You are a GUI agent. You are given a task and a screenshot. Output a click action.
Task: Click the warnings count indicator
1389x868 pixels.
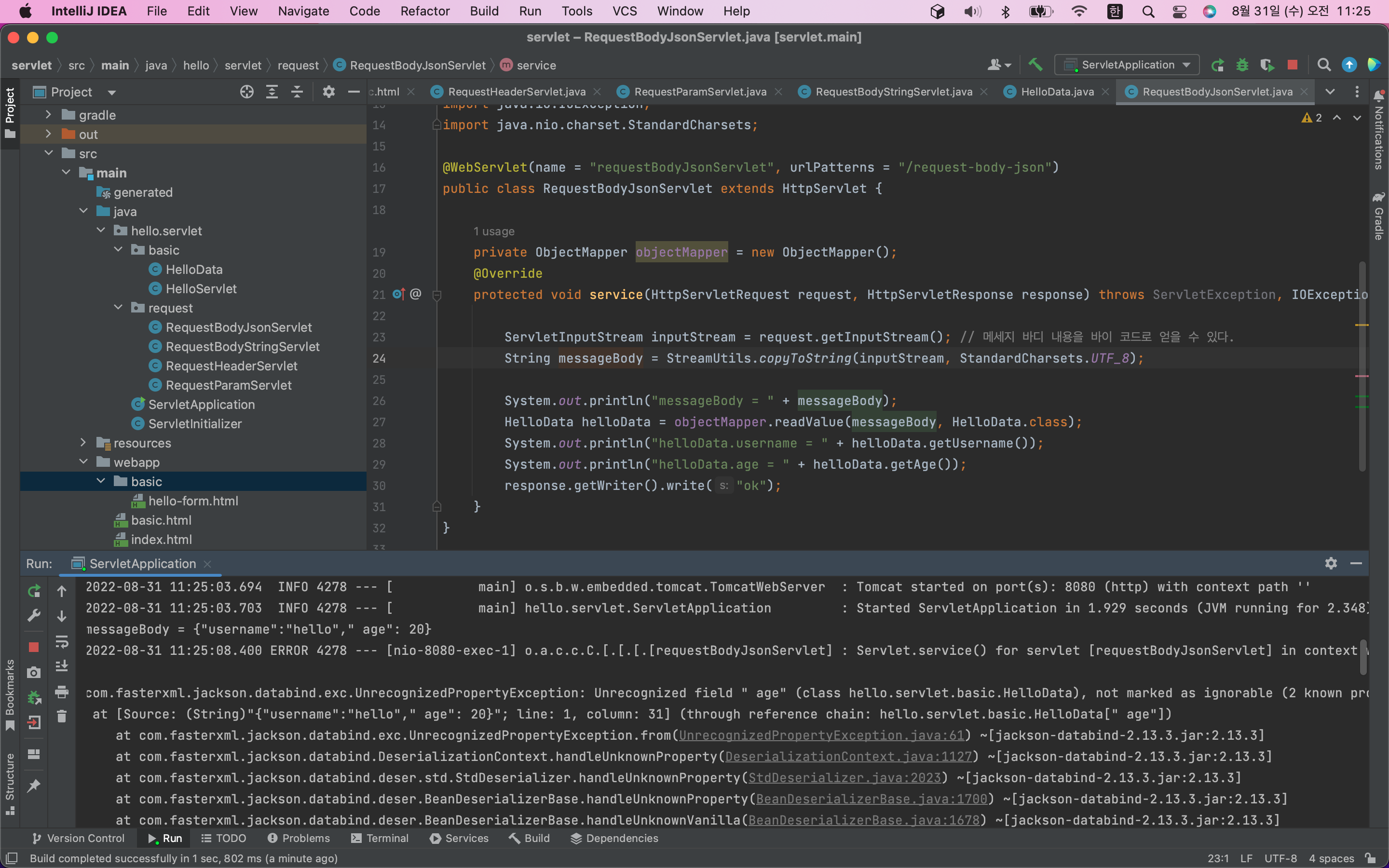tap(1312, 118)
